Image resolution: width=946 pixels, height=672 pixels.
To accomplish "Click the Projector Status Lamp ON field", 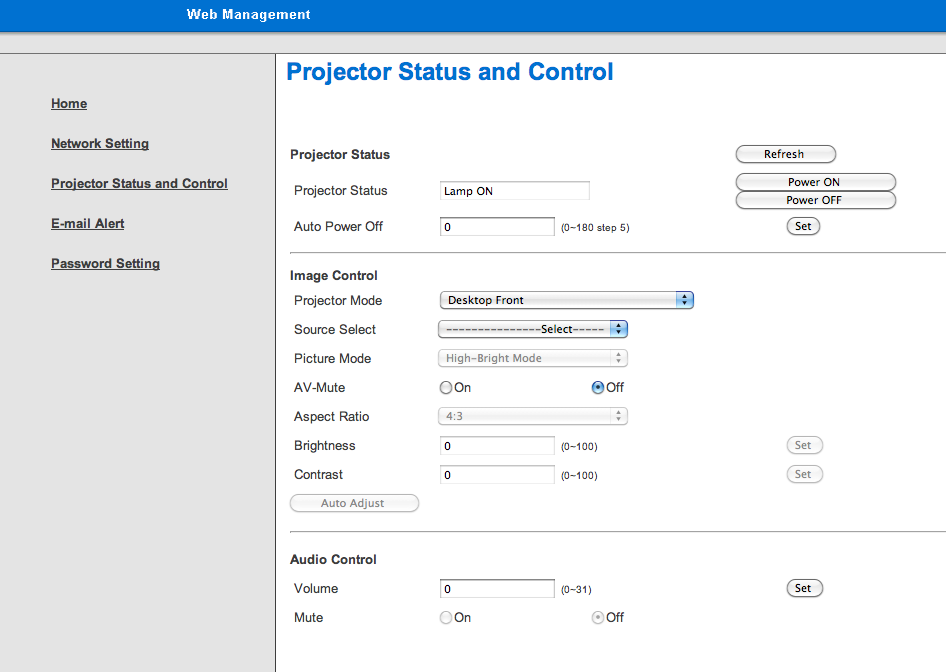I will pos(515,191).
